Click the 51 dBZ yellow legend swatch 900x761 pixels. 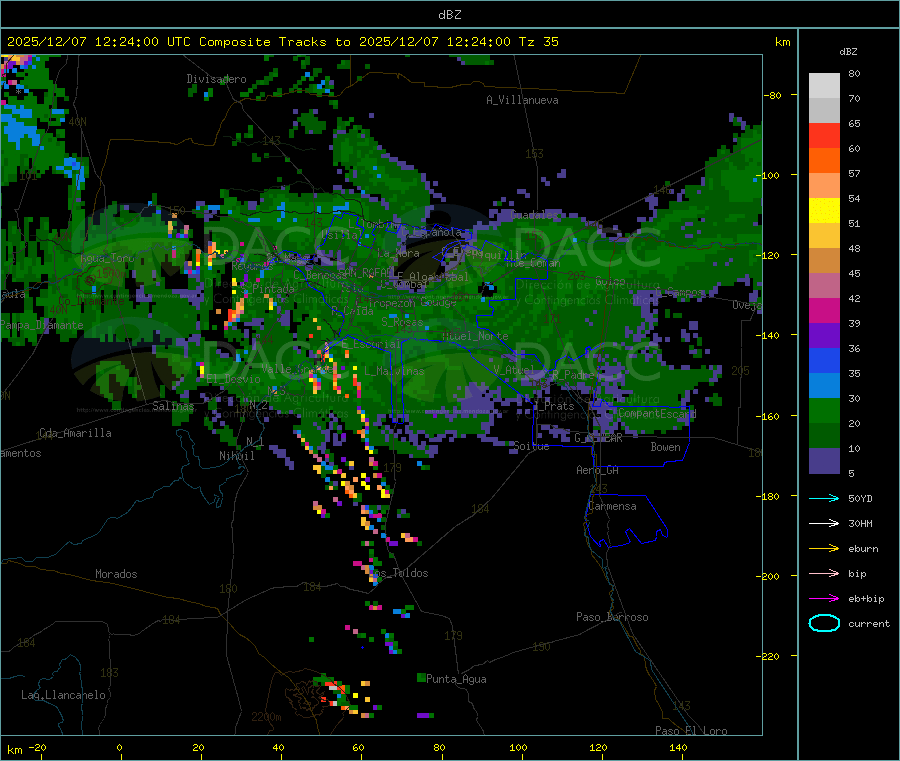(x=824, y=211)
